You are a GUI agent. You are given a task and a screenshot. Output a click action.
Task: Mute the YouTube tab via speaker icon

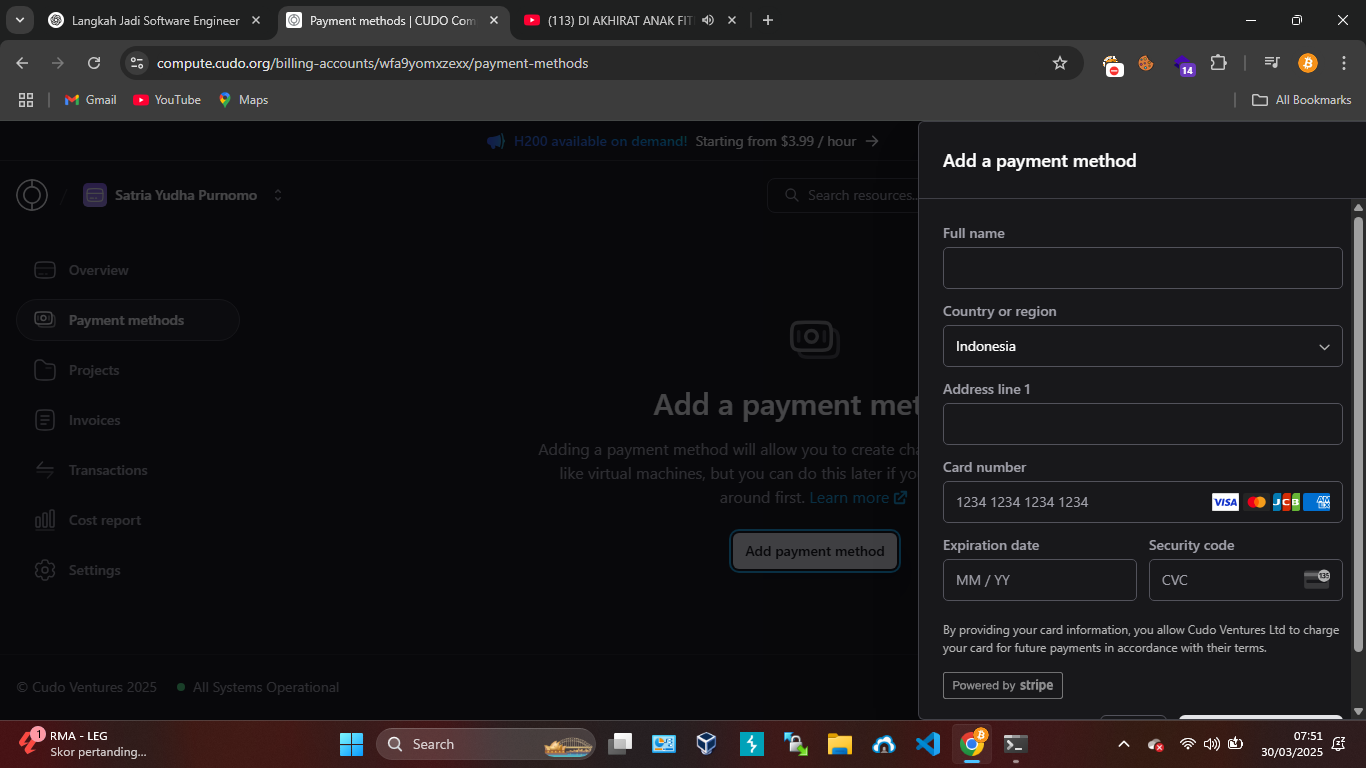(x=708, y=20)
